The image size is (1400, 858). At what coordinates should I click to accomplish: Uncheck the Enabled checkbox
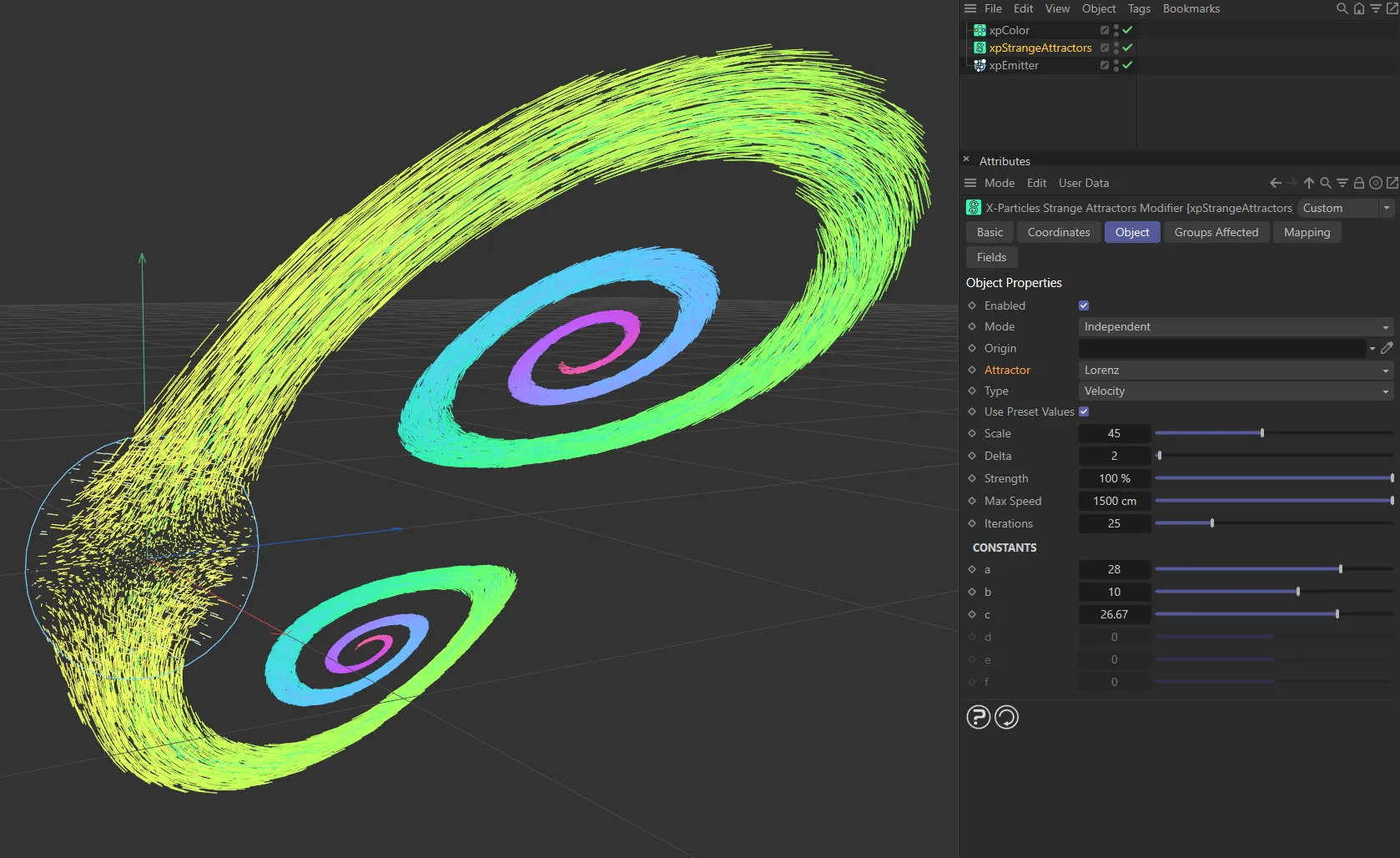click(1084, 305)
